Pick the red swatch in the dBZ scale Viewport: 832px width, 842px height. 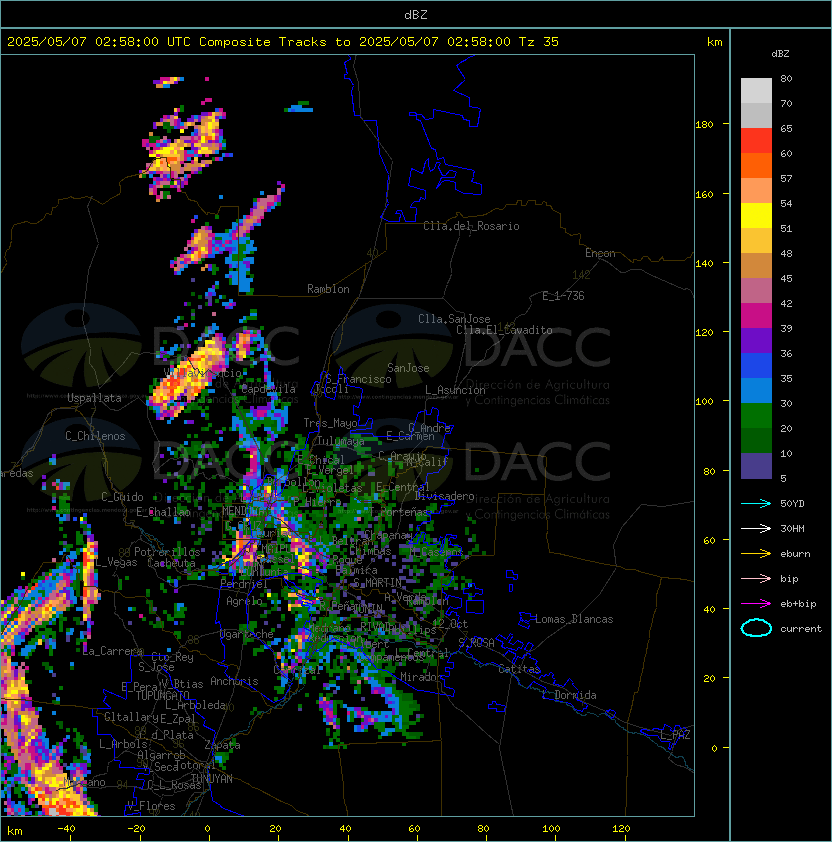(x=756, y=140)
